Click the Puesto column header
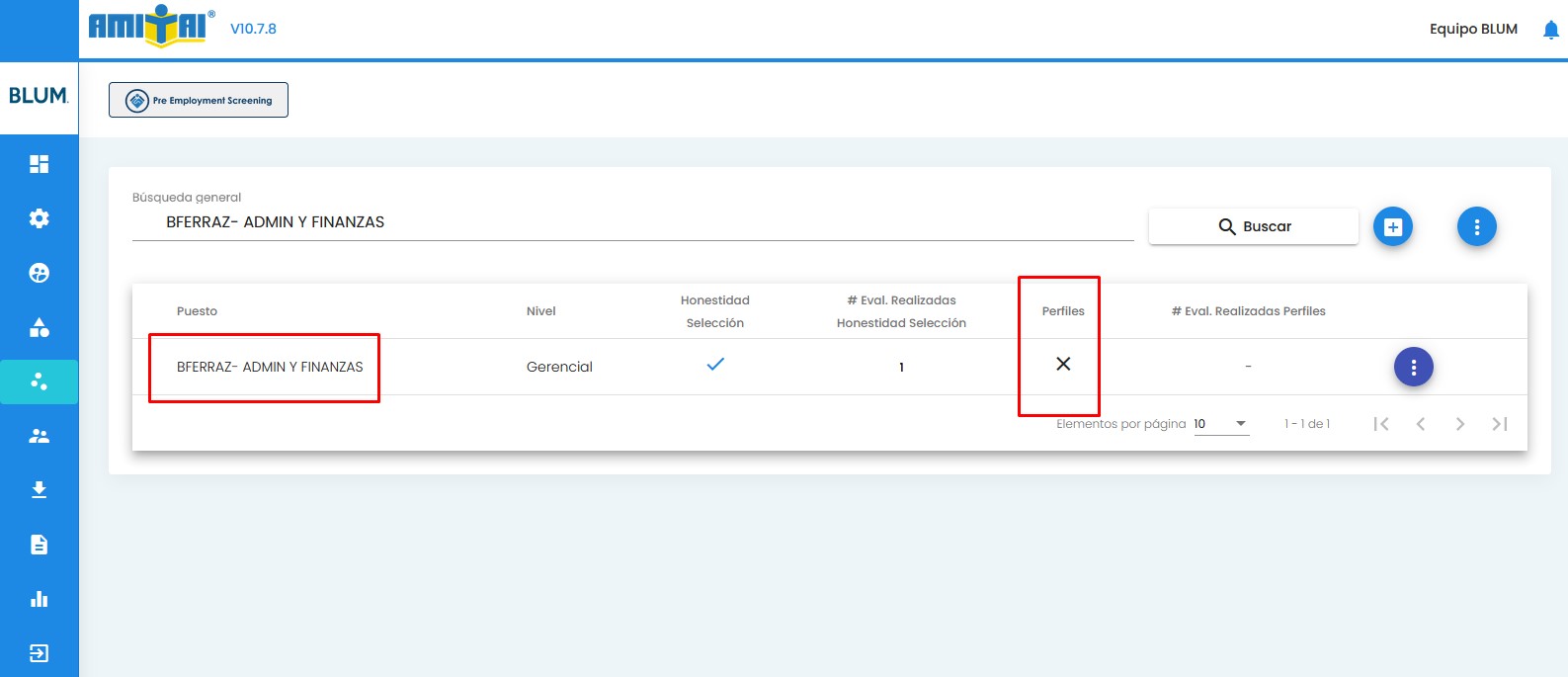The image size is (1568, 677). pyautogui.click(x=197, y=311)
